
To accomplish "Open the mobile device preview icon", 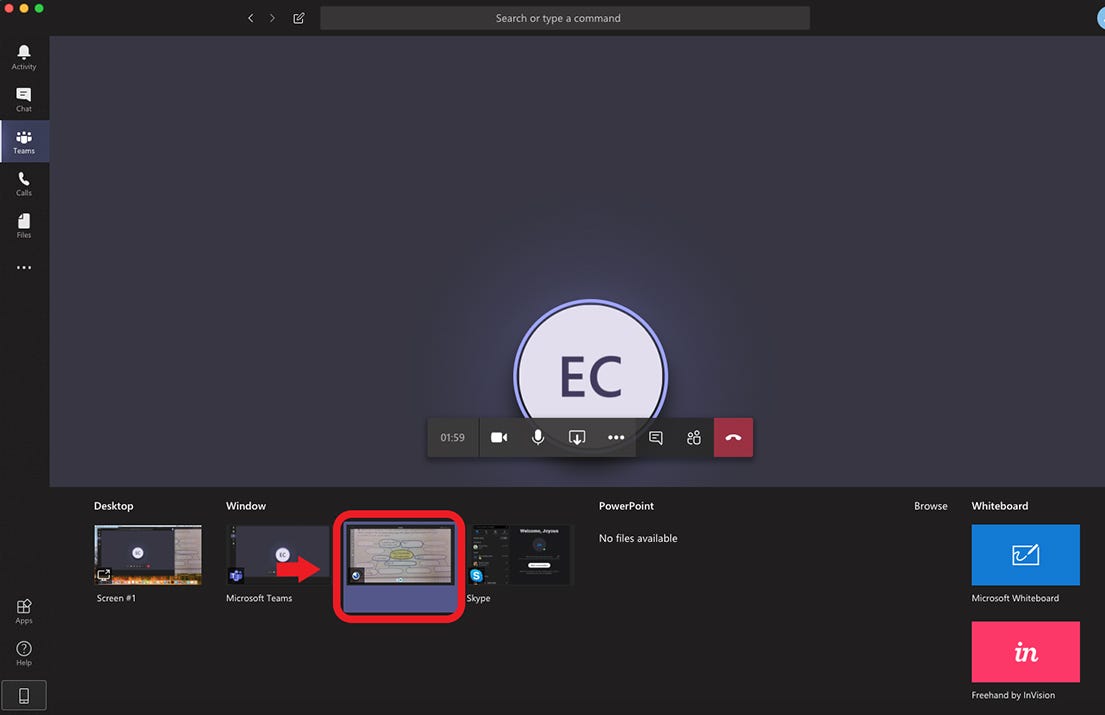I will (x=23, y=694).
